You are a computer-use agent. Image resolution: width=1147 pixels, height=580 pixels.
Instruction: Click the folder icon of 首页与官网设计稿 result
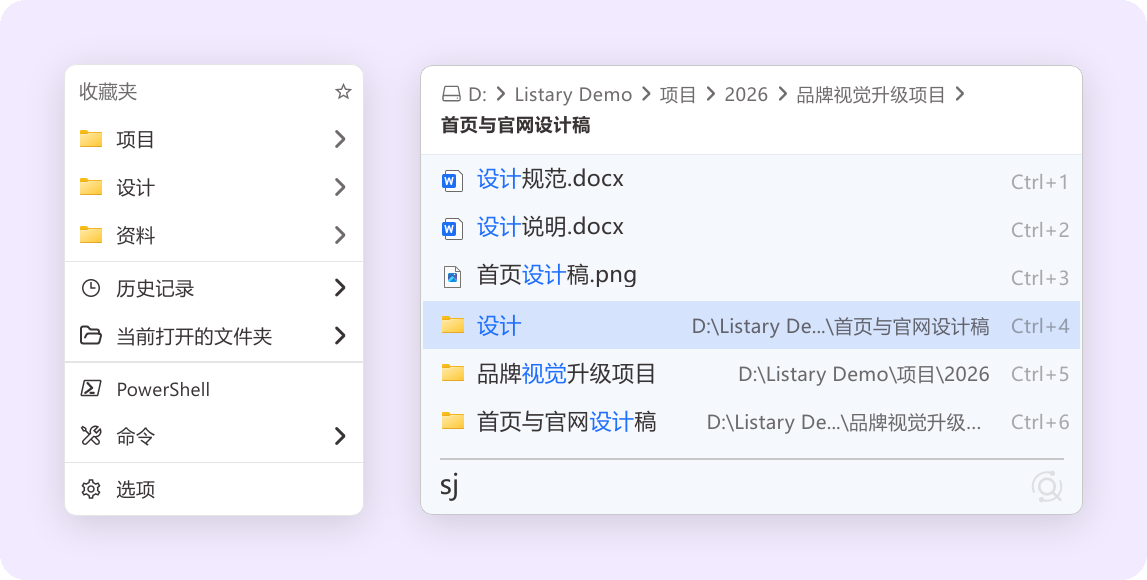tap(453, 421)
